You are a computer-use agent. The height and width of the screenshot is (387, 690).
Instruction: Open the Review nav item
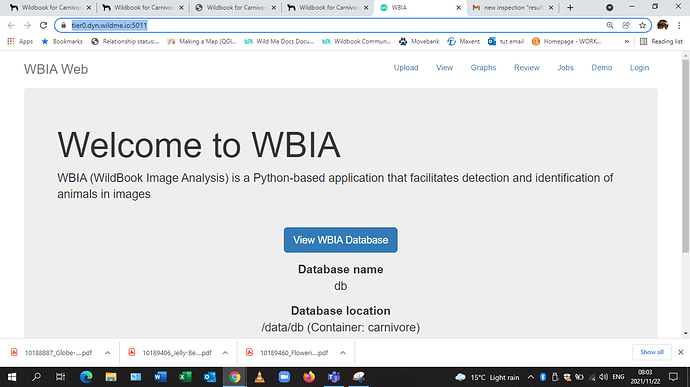point(527,67)
